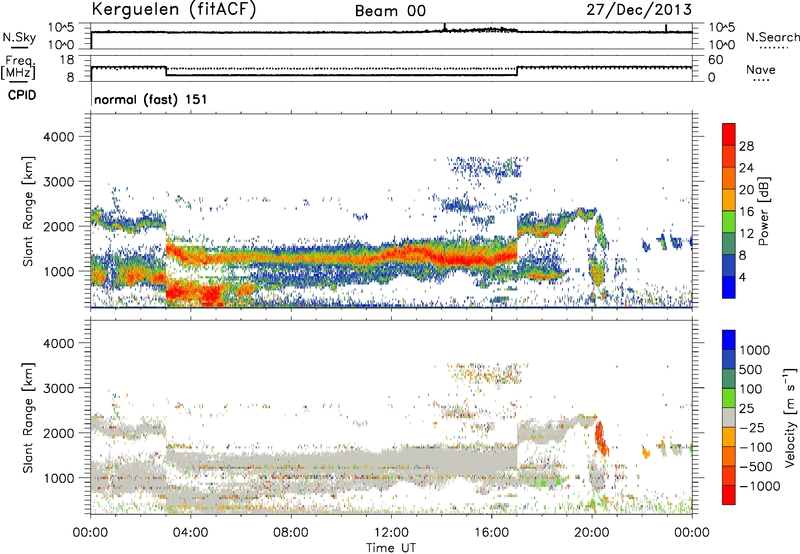This screenshot has width=800, height=554.
Task: Click the Slant Range label of power panel
Action: pyautogui.click(x=28, y=211)
